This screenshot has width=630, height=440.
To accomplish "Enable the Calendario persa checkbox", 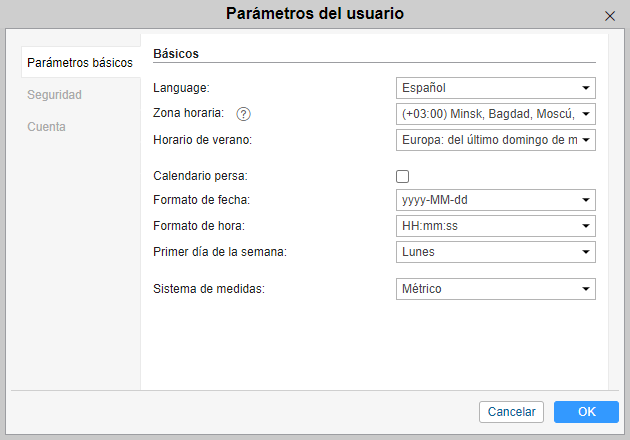I will pos(403,176).
